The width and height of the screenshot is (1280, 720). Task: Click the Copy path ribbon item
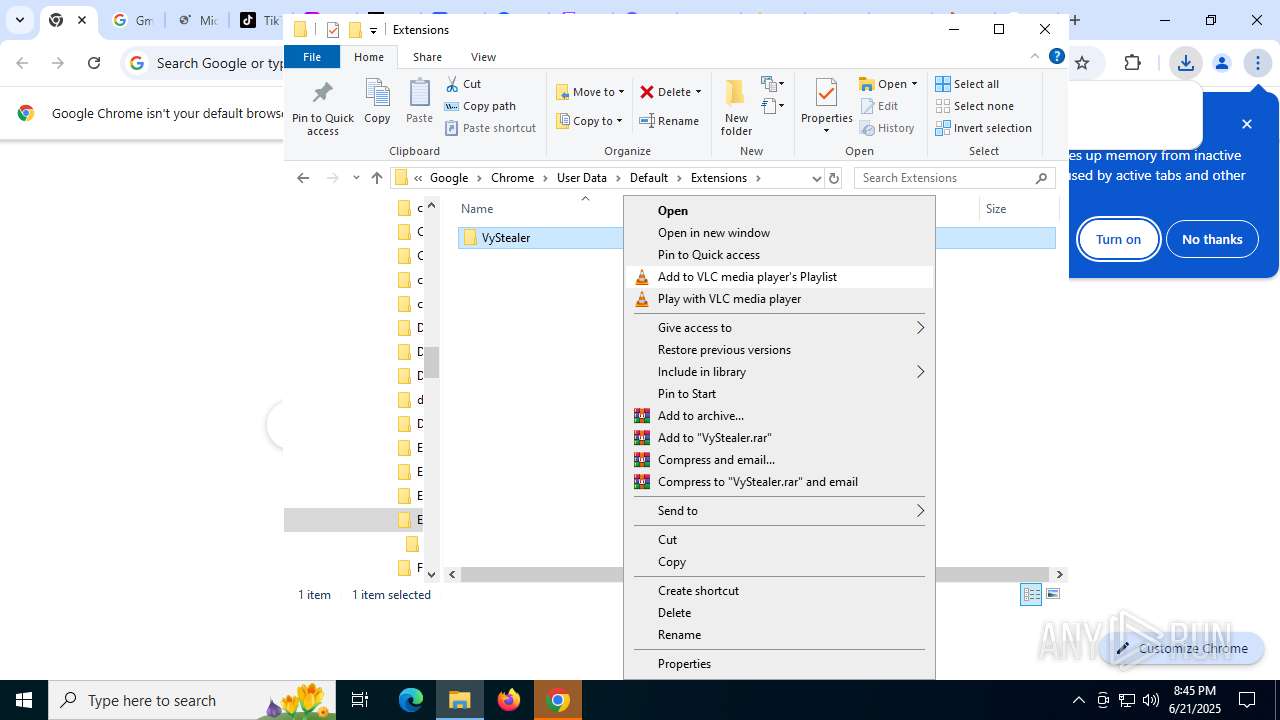(480, 106)
